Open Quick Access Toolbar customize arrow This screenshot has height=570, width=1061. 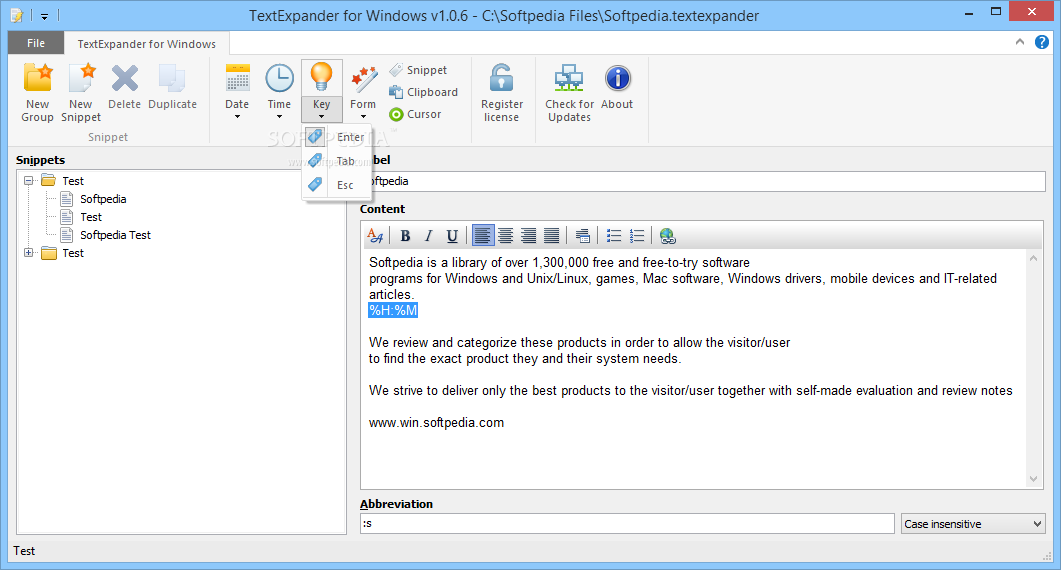tap(44, 16)
